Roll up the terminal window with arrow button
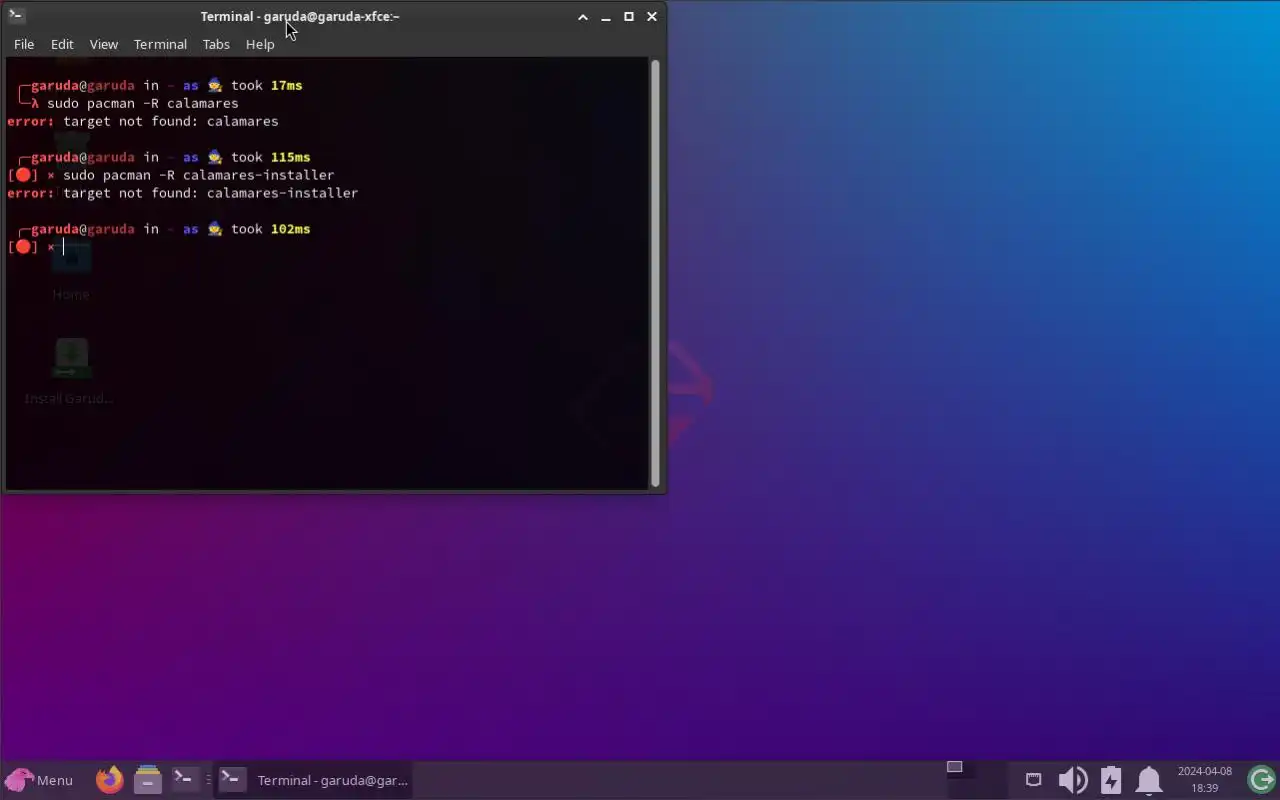The width and height of the screenshot is (1280, 800). click(x=583, y=16)
